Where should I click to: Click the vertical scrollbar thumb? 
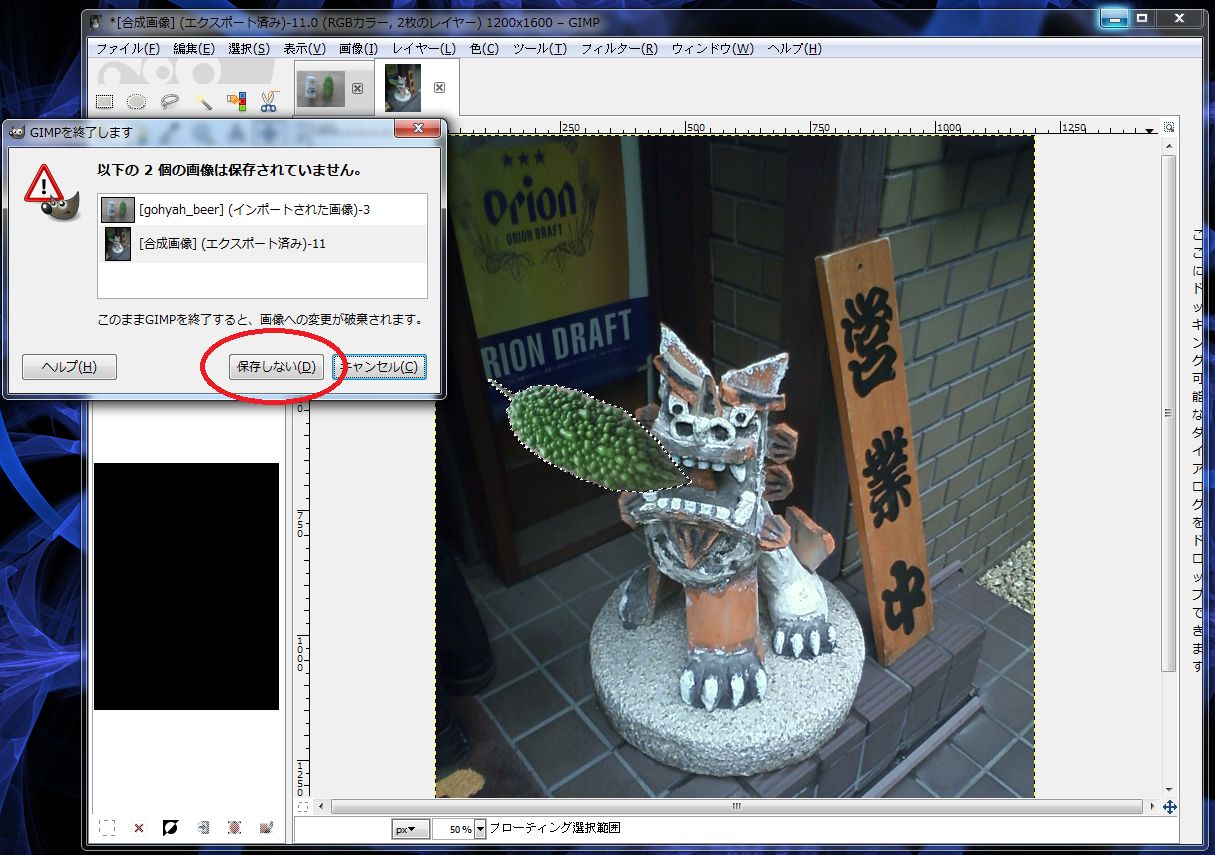pyautogui.click(x=1169, y=413)
